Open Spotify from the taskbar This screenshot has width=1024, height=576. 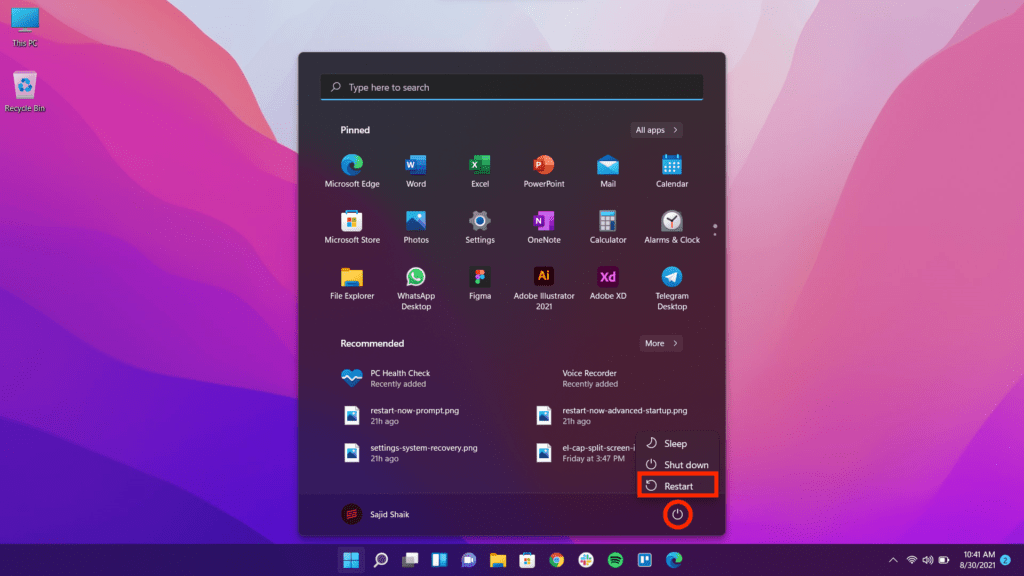tap(615, 560)
